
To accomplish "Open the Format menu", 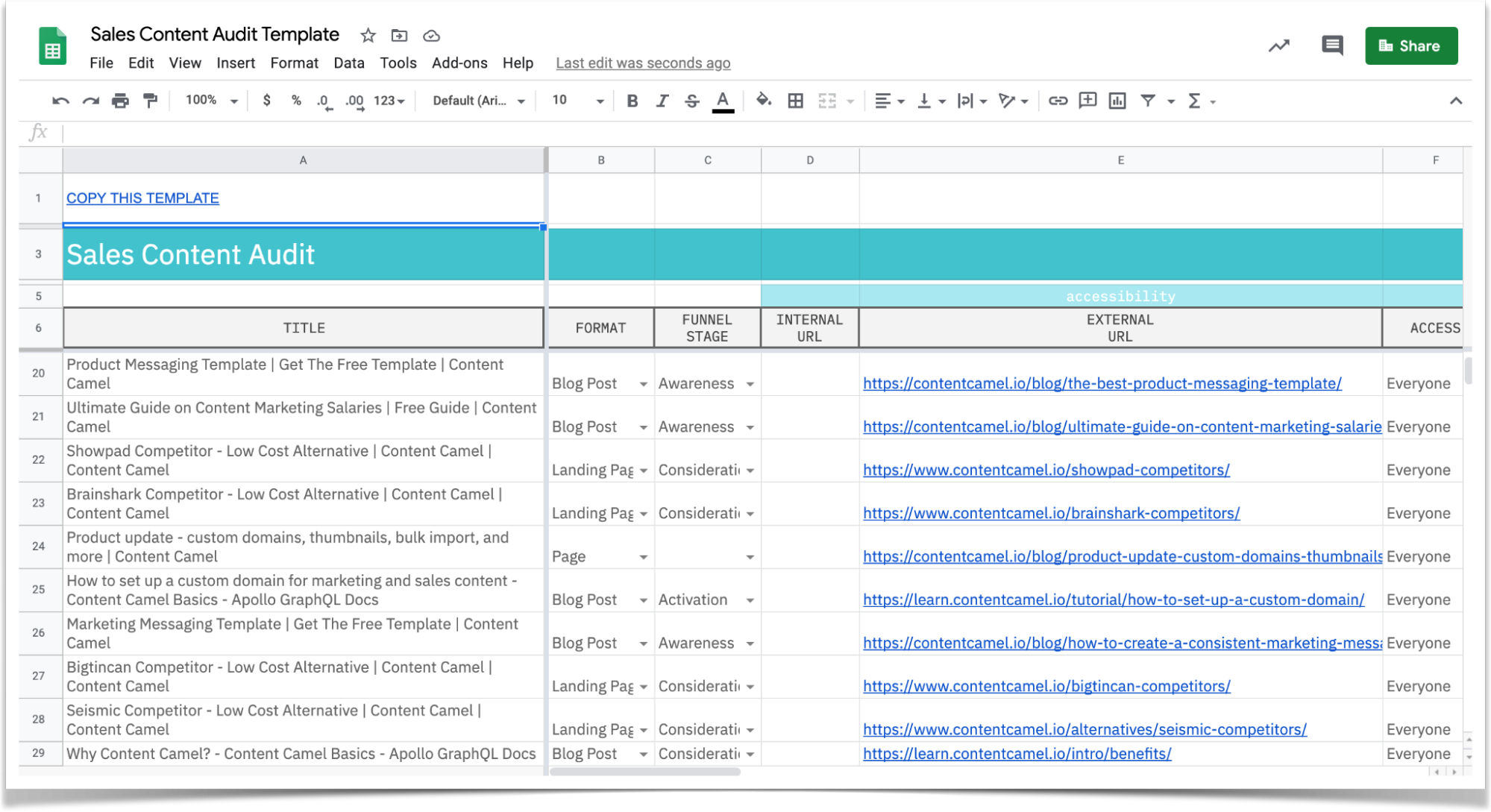I will tap(294, 63).
